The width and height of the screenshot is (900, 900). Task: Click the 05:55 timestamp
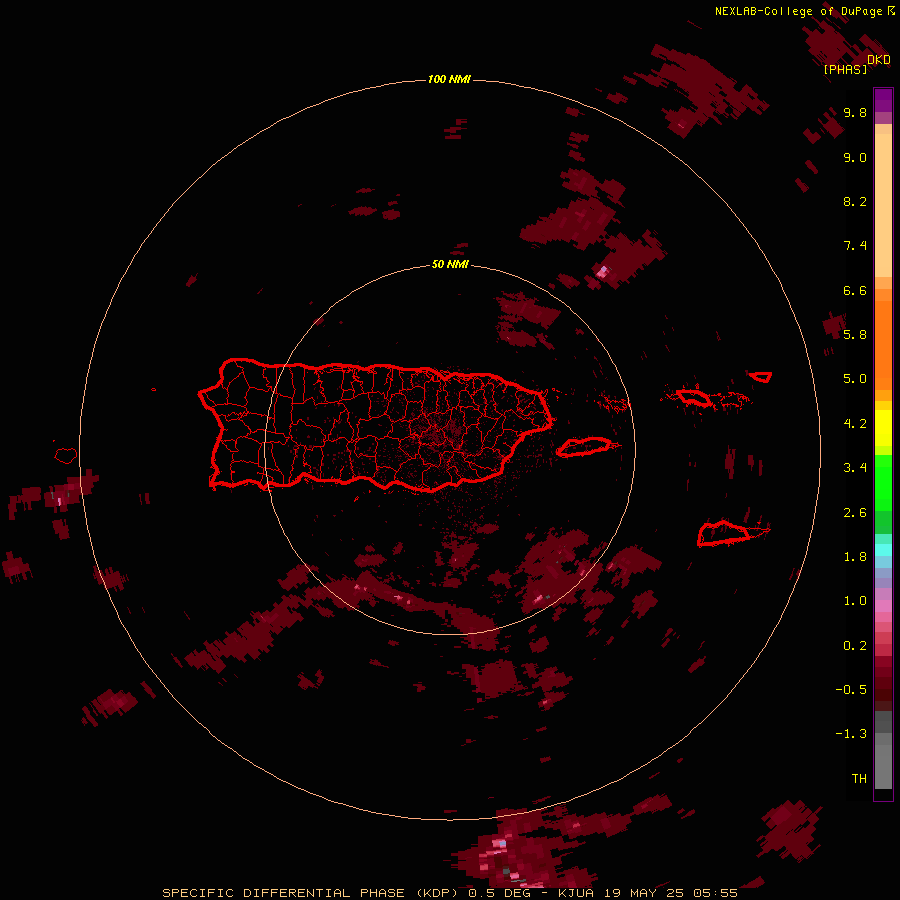pos(715,893)
